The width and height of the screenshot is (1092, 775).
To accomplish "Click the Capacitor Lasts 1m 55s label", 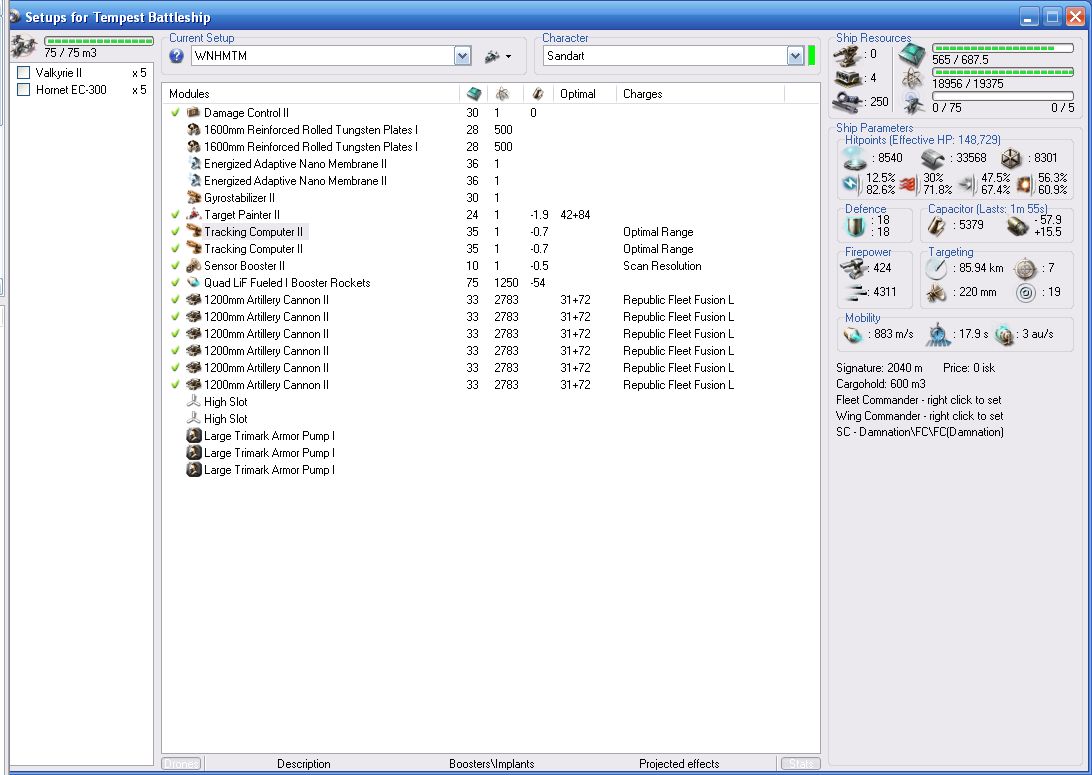I will click(x=988, y=209).
